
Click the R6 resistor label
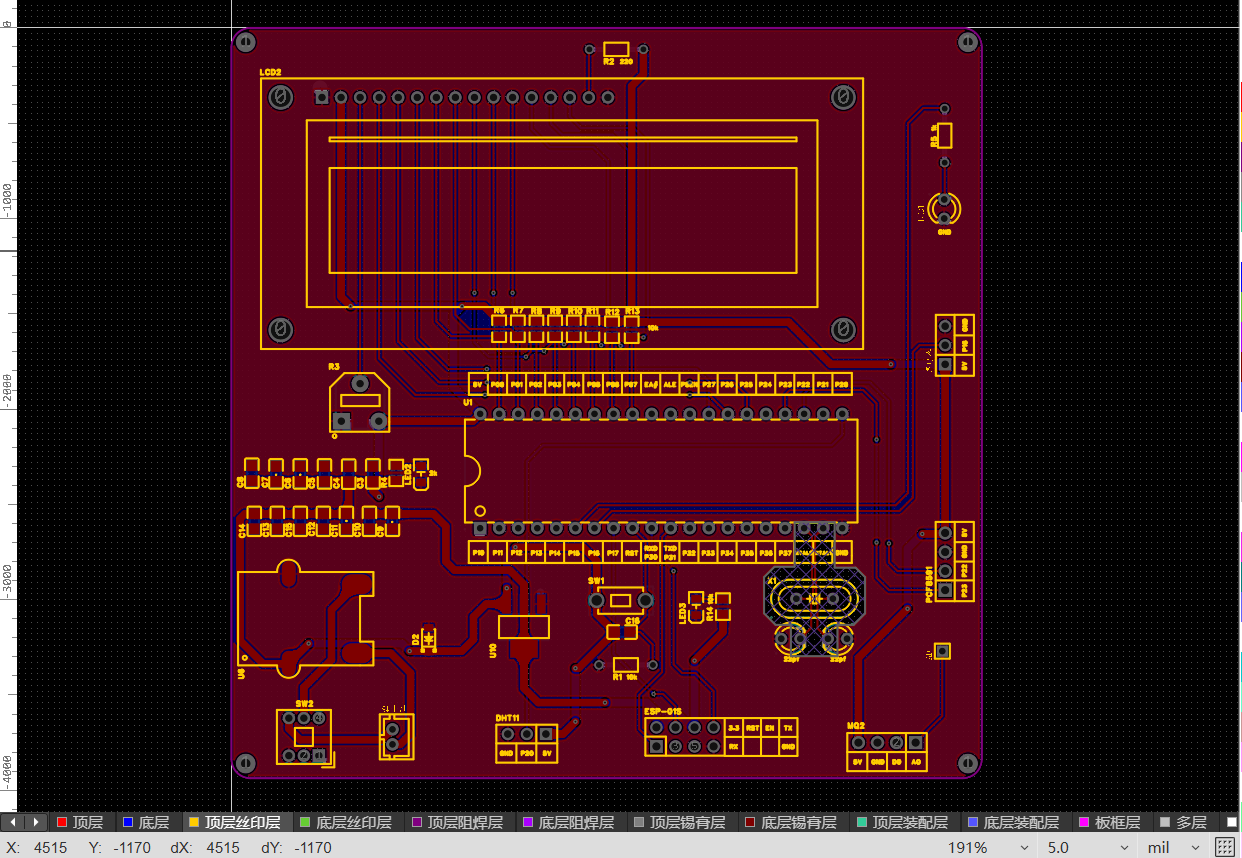click(499, 311)
